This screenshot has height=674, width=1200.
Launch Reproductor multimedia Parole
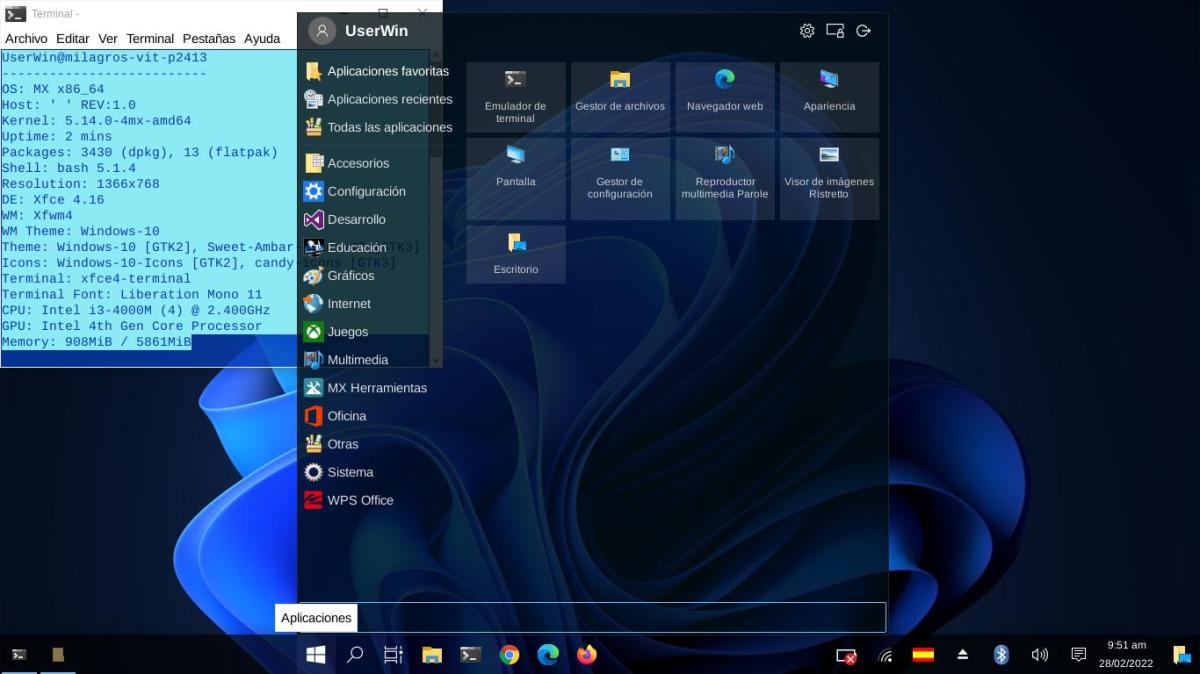(x=724, y=178)
